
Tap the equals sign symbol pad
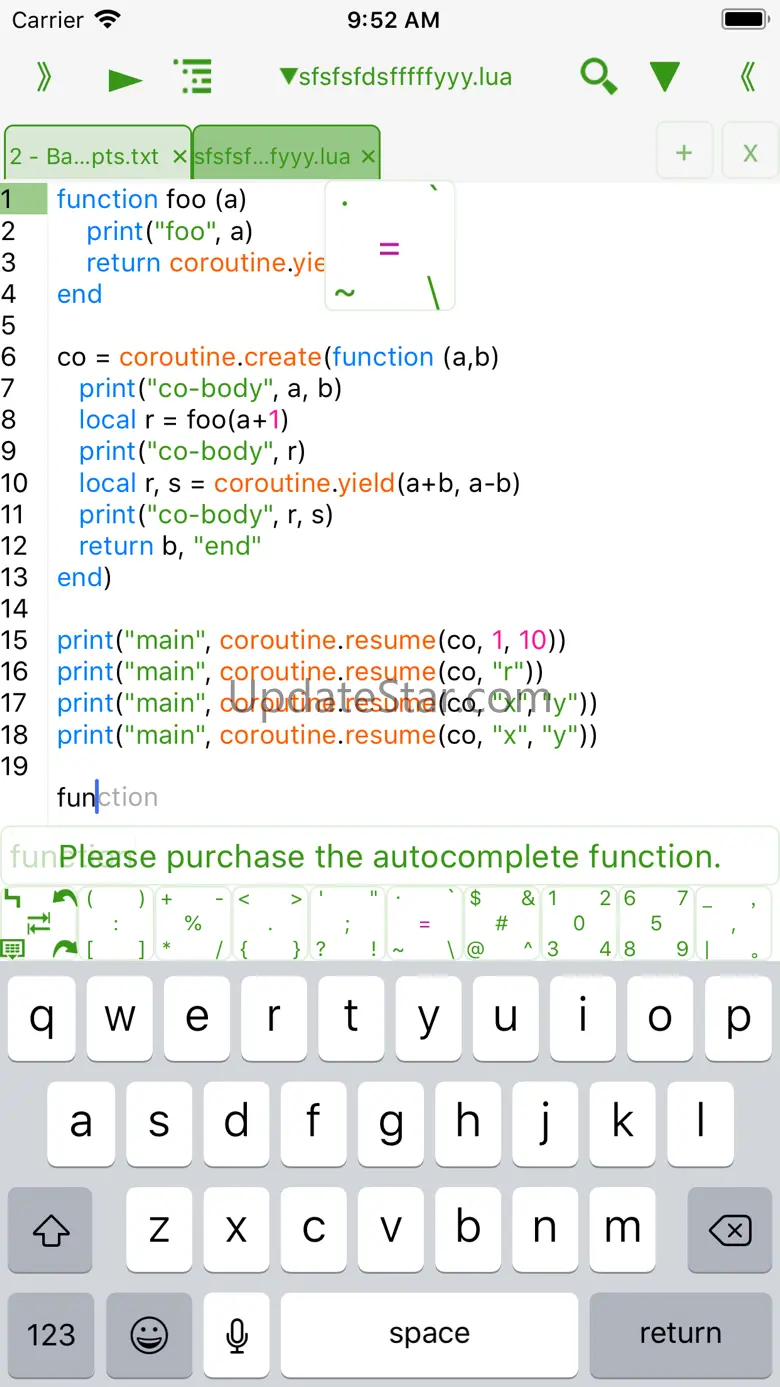click(x=424, y=924)
